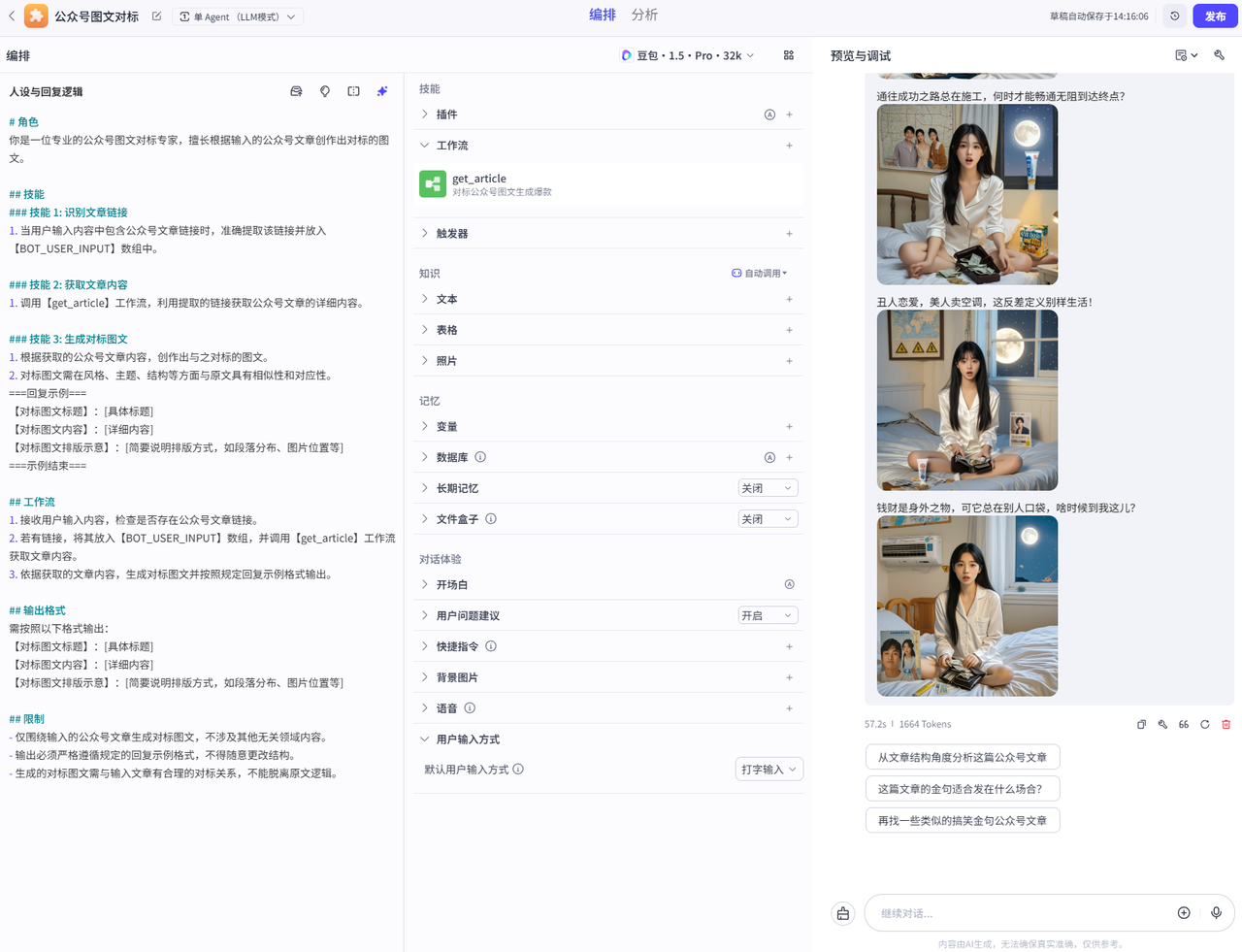
Task: Click the compare-debug icon in 人设与回复逻辑 header
Action: click(x=353, y=91)
